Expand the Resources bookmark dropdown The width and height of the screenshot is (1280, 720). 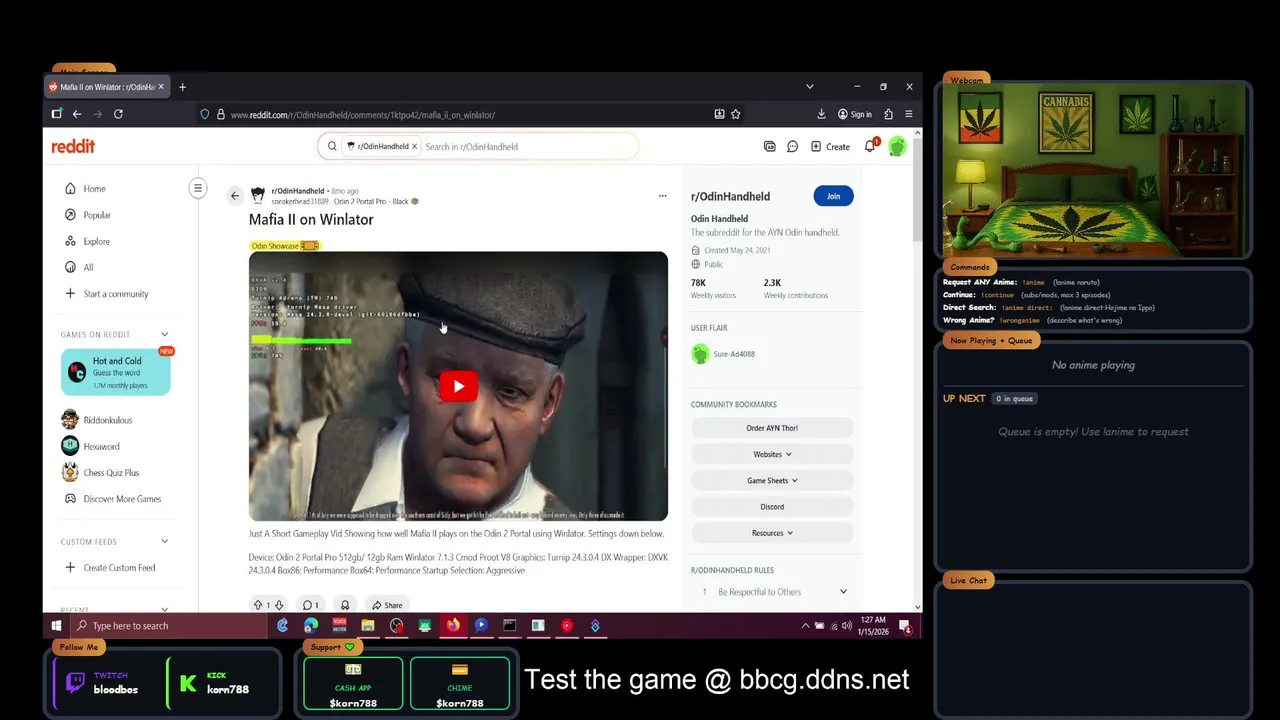(x=772, y=532)
